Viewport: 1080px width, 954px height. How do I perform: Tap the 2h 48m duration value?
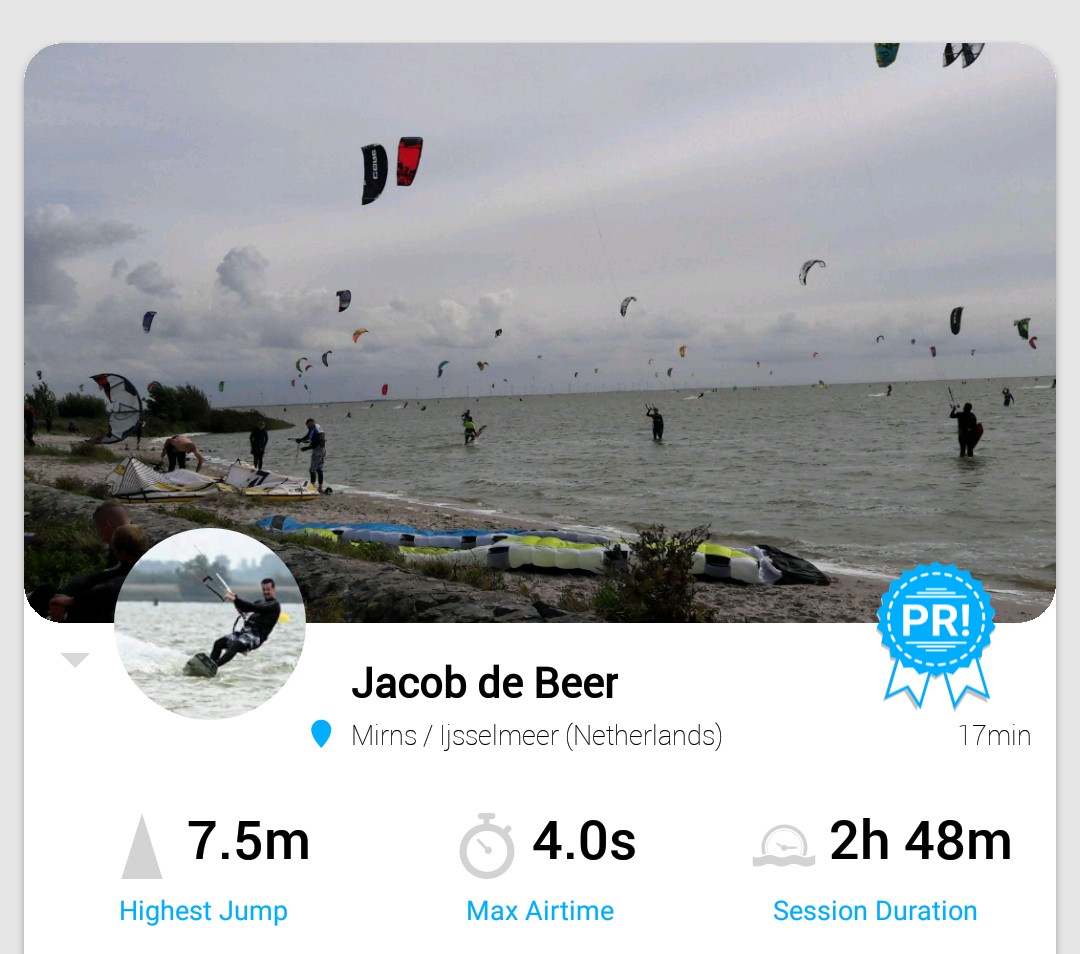coord(920,841)
